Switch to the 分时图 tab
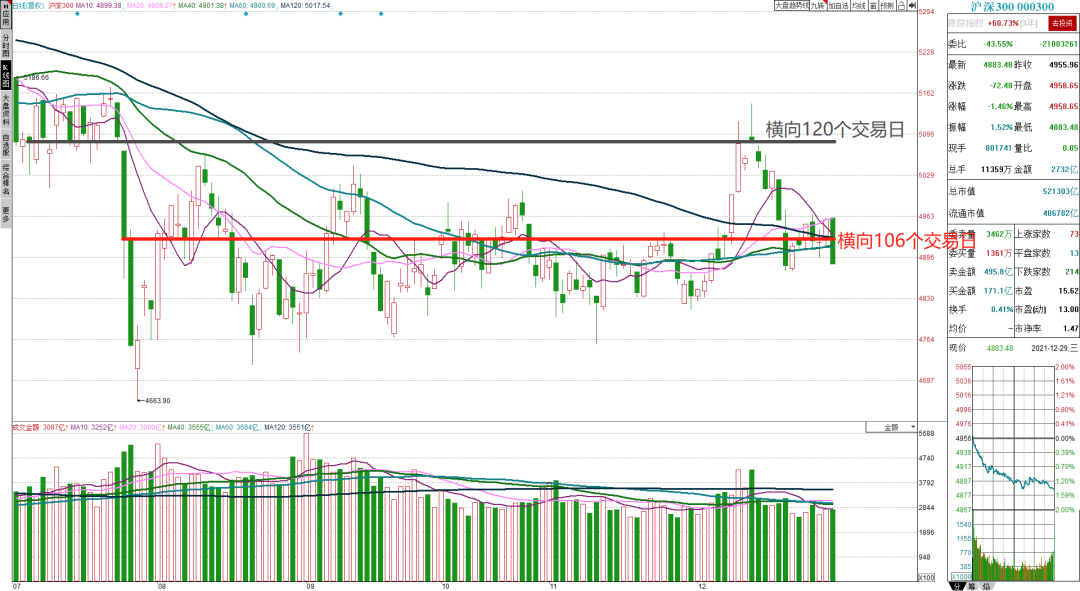This screenshot has width=1080, height=591. tap(6, 45)
